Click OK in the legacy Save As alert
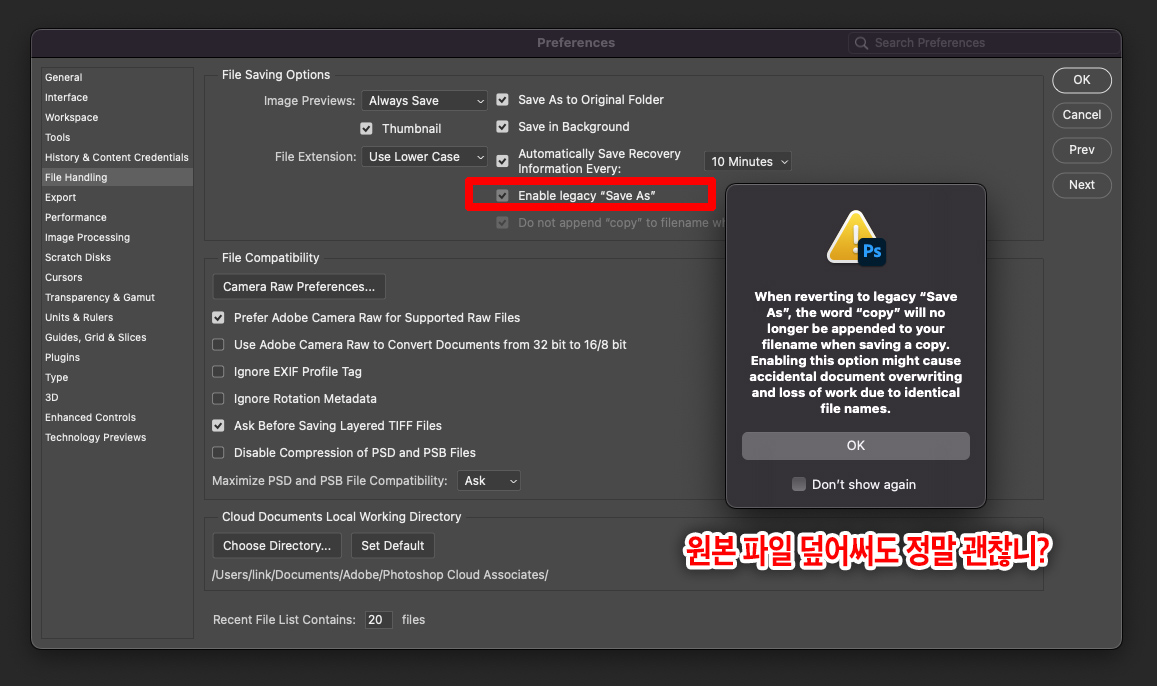This screenshot has width=1157, height=686. [855, 446]
